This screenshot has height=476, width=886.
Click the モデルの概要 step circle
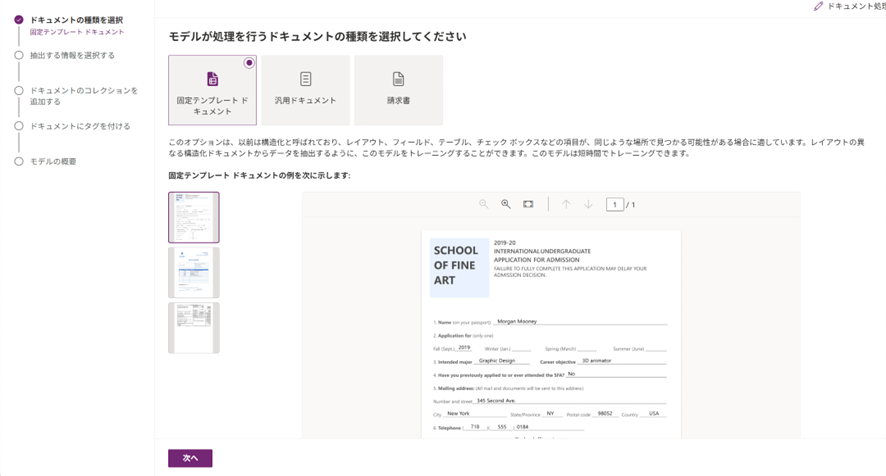[19, 162]
